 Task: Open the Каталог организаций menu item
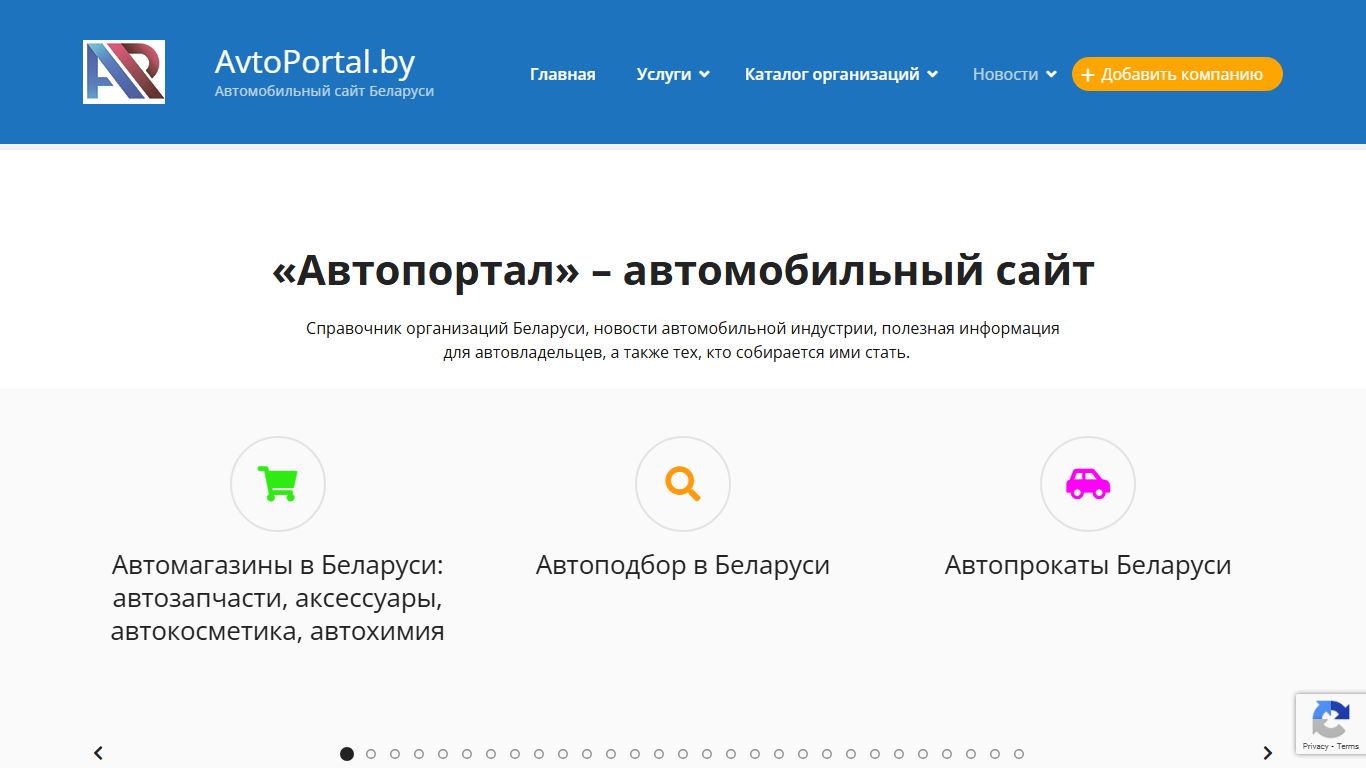(832, 74)
